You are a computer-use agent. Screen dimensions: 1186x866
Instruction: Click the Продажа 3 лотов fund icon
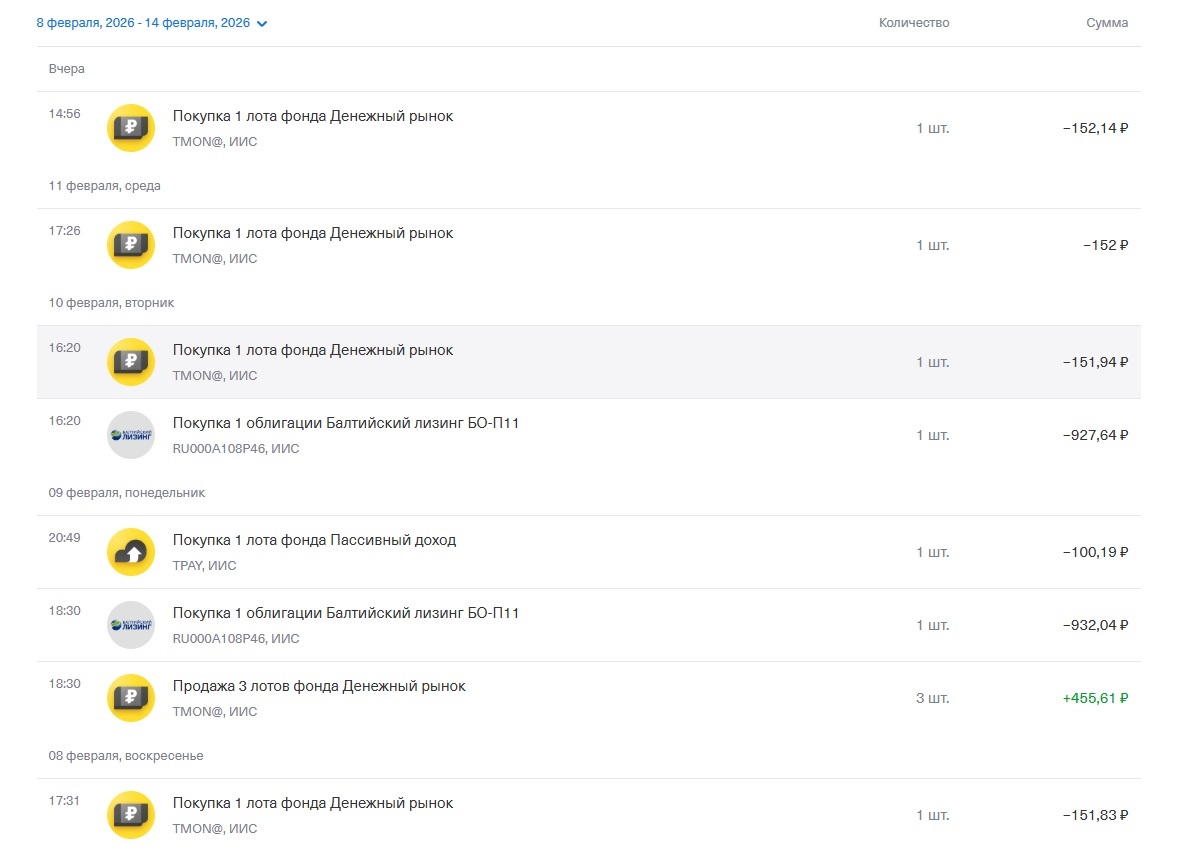click(x=131, y=698)
